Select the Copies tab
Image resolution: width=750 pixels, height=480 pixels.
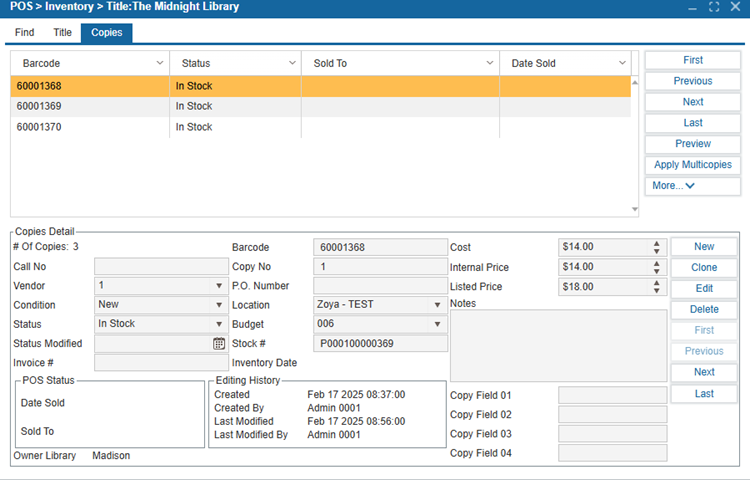pos(107,33)
